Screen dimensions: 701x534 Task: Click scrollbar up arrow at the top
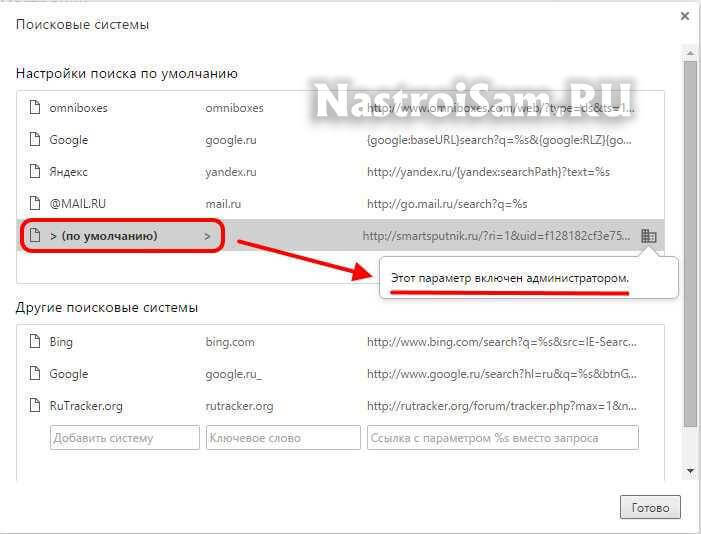coord(690,52)
